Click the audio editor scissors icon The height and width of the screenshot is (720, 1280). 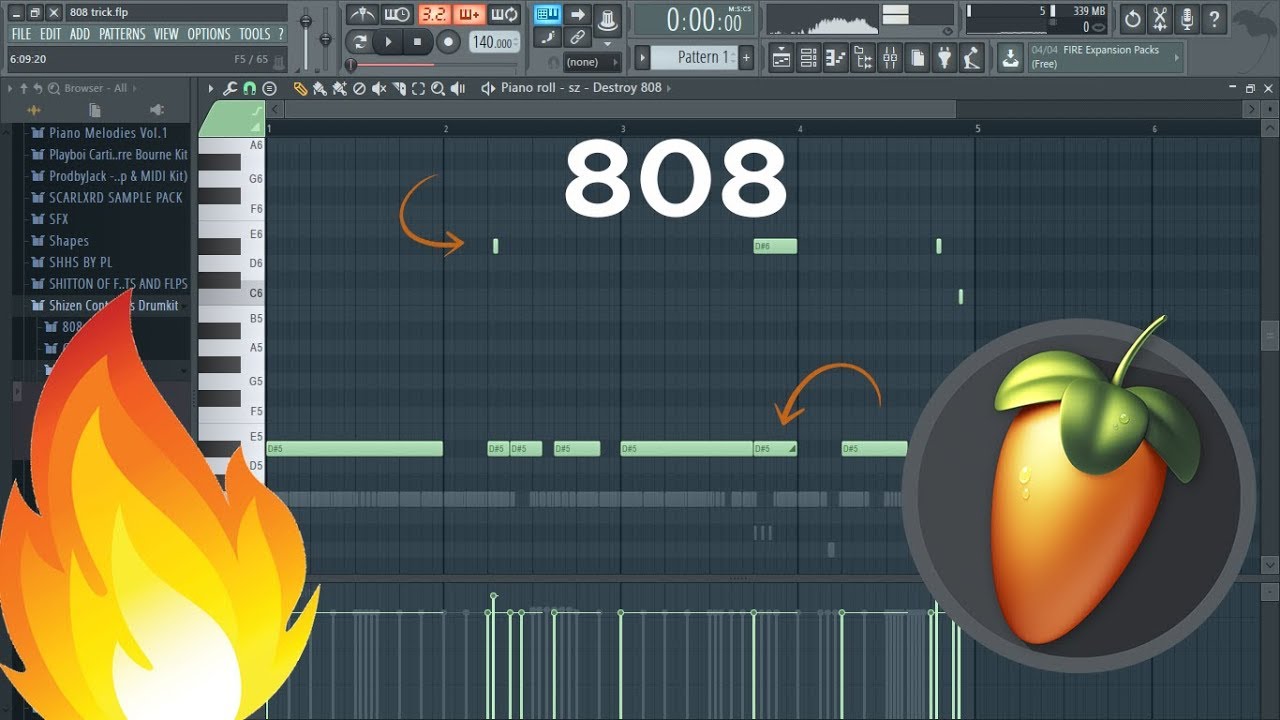[1160, 18]
